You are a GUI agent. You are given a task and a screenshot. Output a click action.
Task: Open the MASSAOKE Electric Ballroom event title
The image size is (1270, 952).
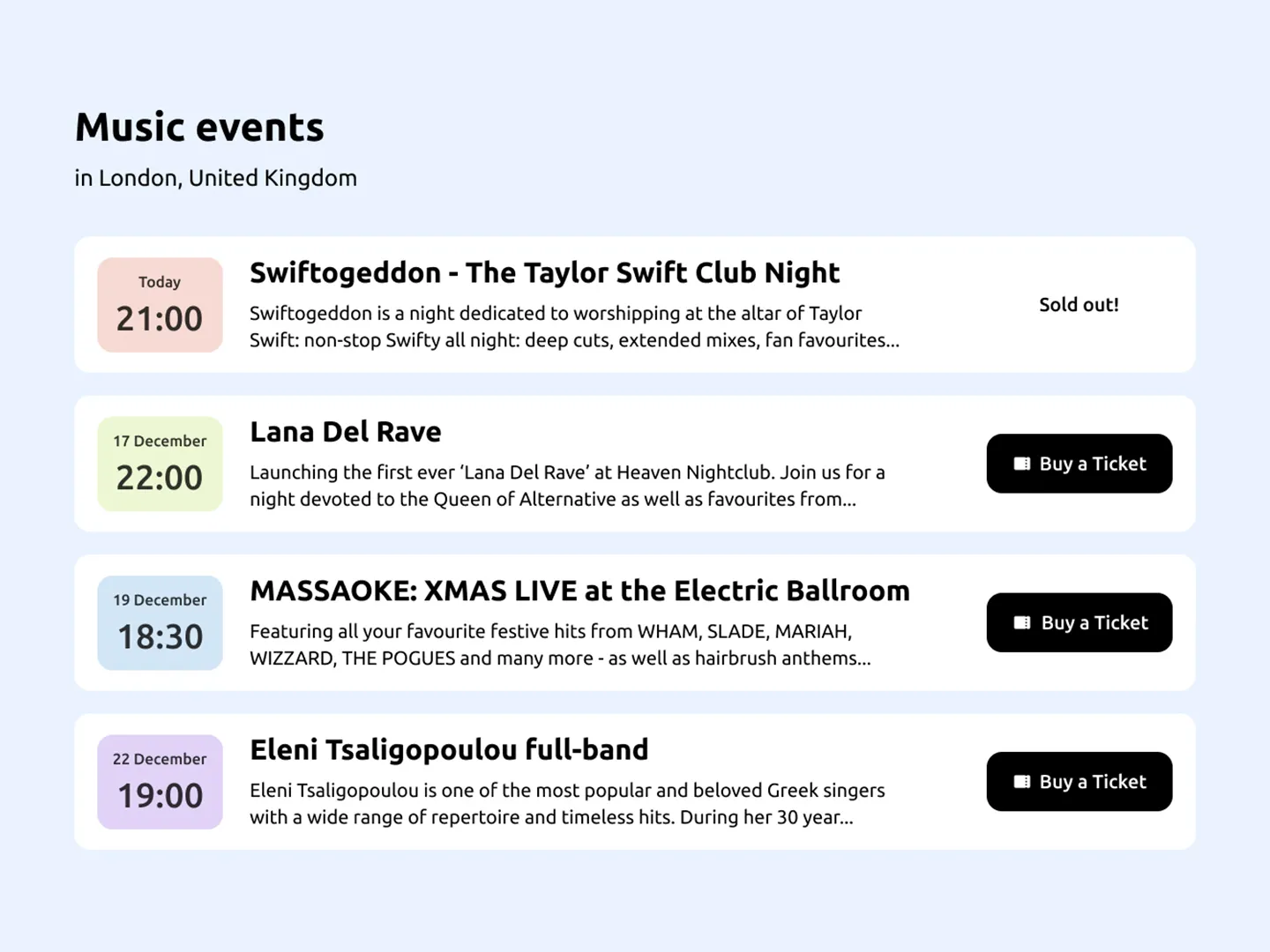click(580, 591)
